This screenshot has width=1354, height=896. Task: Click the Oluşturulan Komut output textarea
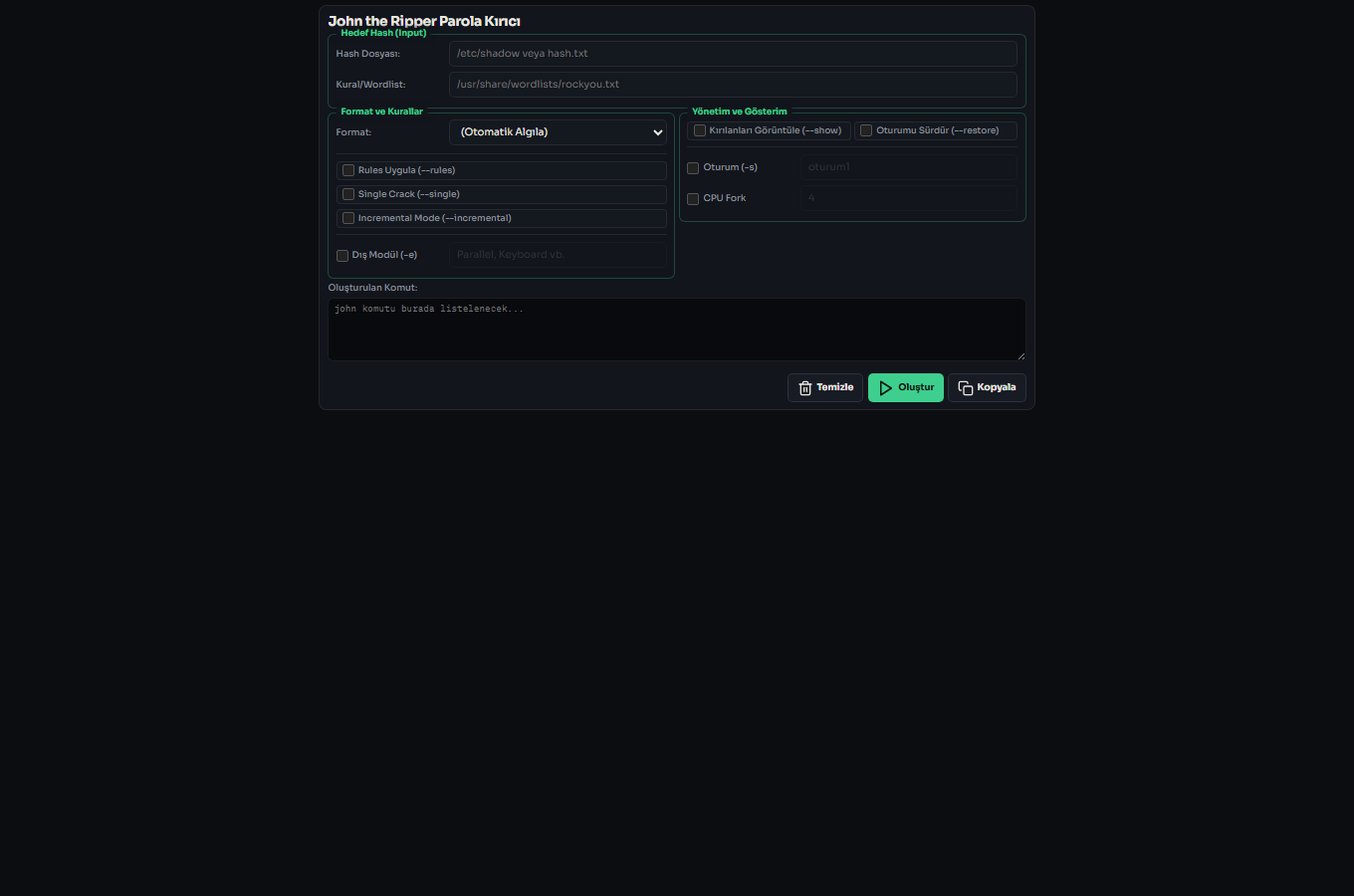click(677, 330)
